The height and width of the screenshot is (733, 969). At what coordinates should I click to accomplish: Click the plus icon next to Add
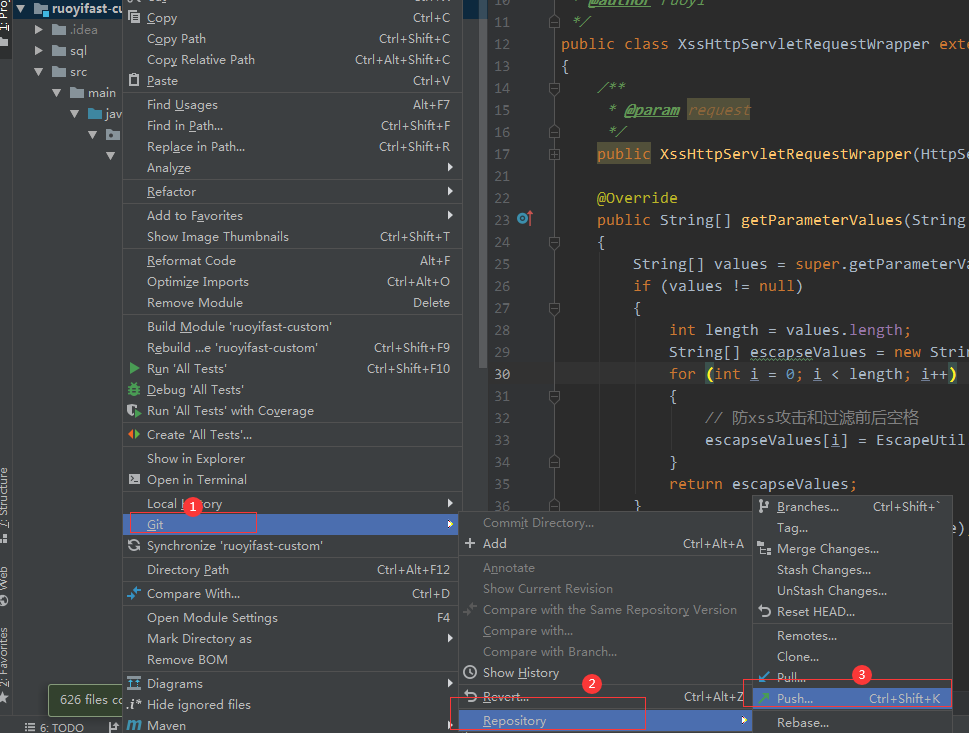[x=470, y=543]
